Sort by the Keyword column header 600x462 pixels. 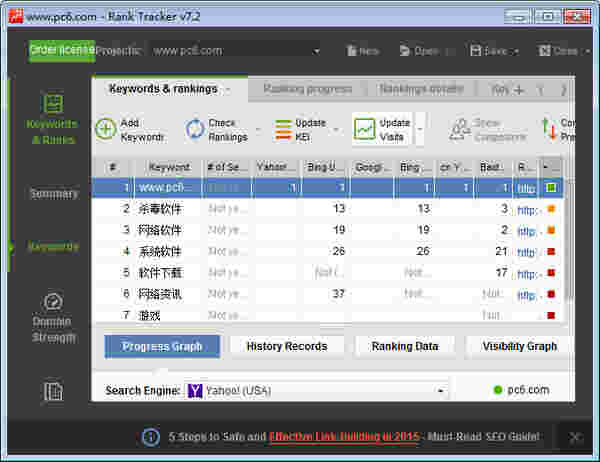(169, 167)
